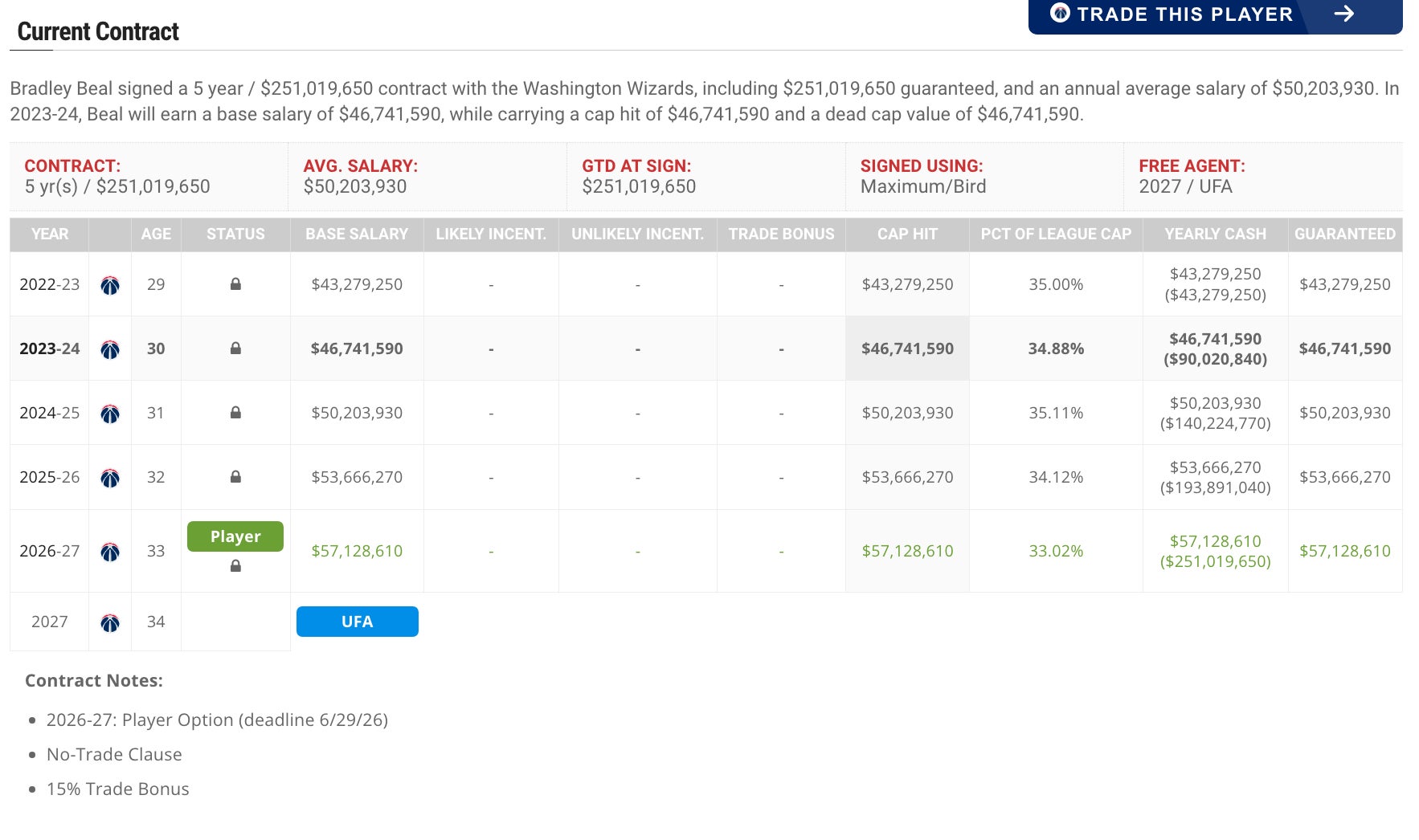1419x840 pixels.
Task: Click the blue UFA badge
Action: click(357, 622)
